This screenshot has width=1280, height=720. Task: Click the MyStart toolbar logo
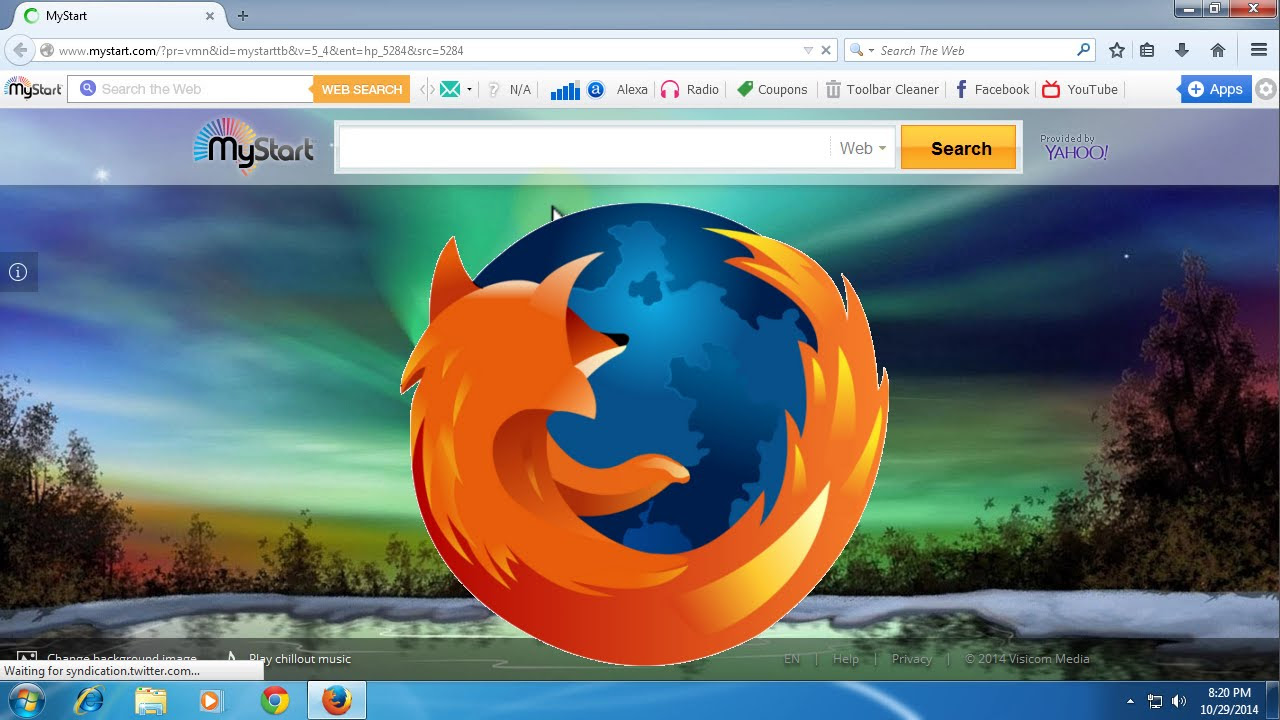[33, 89]
